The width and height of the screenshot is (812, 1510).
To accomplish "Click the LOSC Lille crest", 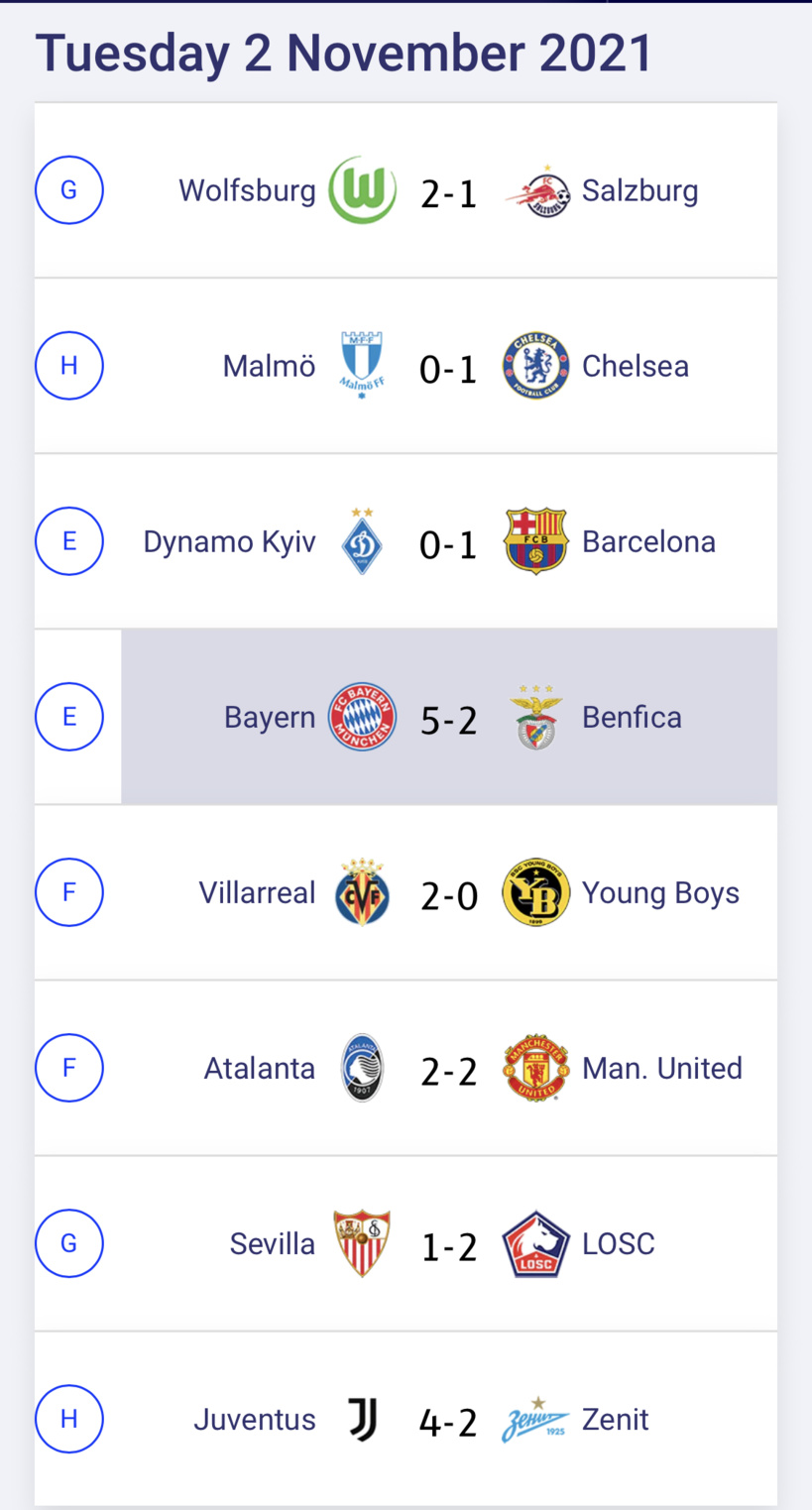I will 535,1242.
